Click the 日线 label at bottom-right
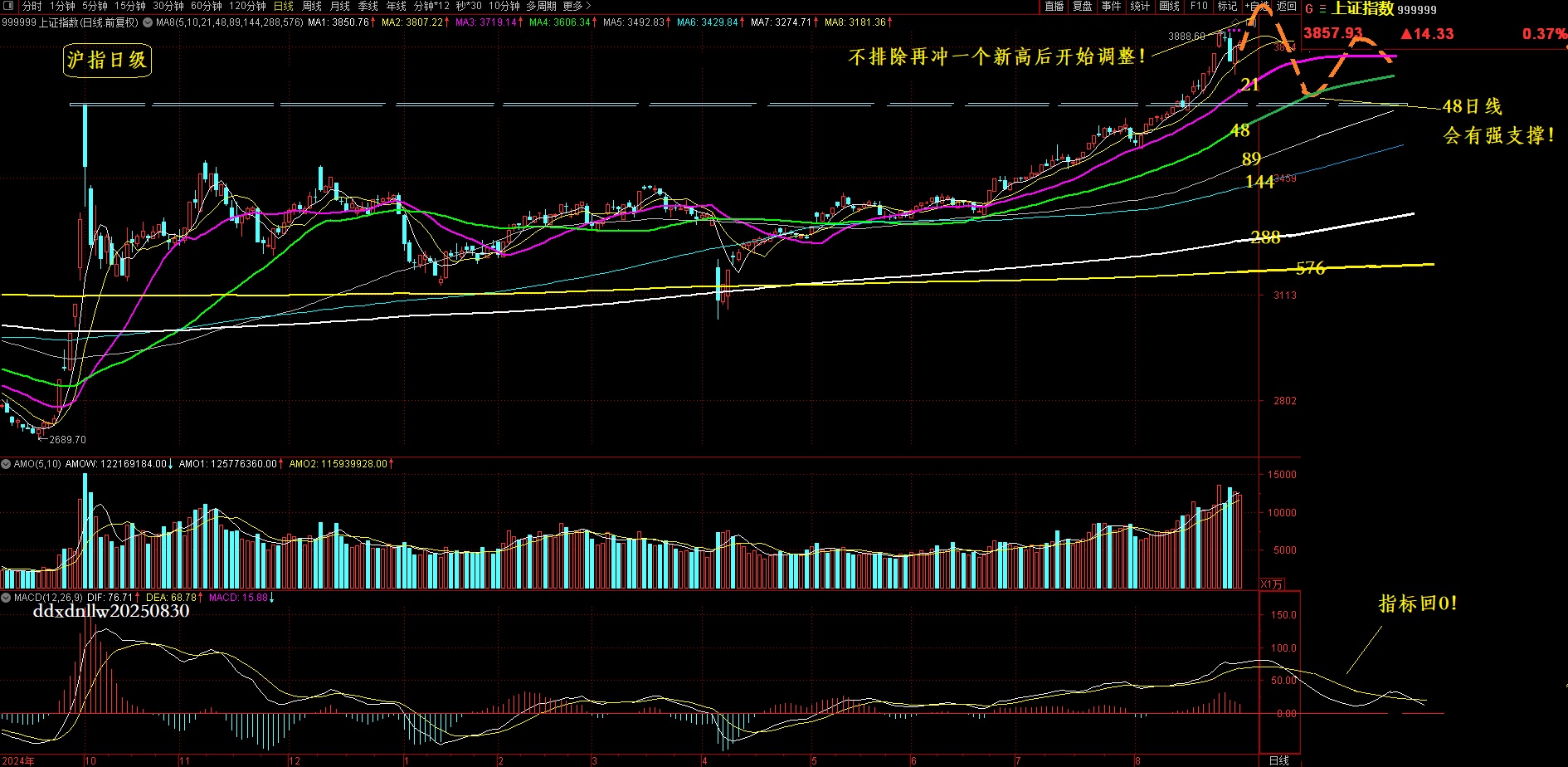The height and width of the screenshot is (767, 1568). [1279, 760]
